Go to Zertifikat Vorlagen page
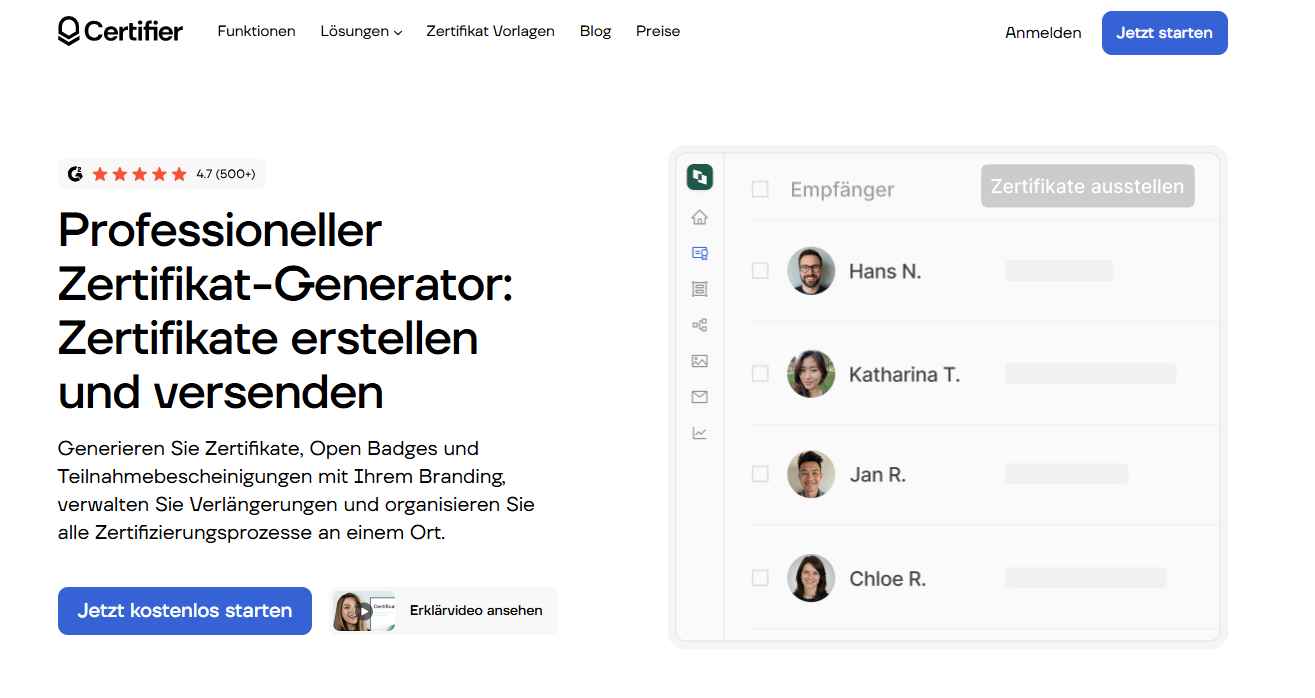Viewport: 1315px width, 698px height. (490, 31)
